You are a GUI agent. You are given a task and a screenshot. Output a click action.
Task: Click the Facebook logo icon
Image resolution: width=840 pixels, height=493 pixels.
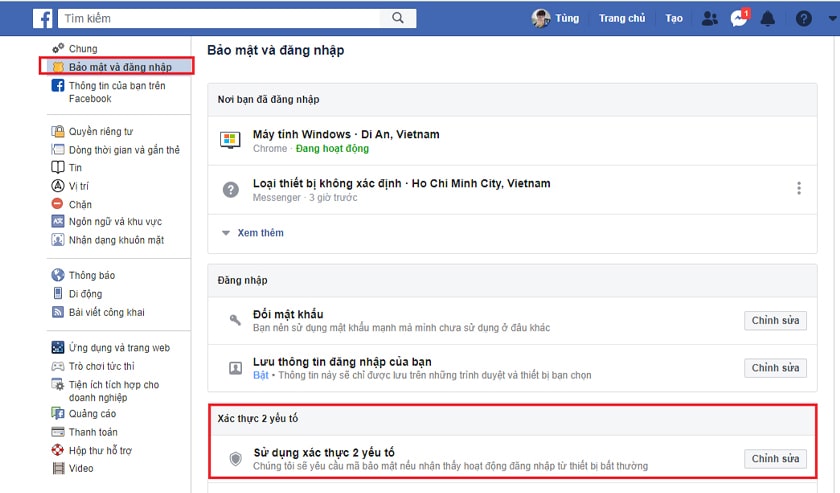pyautogui.click(x=42, y=18)
